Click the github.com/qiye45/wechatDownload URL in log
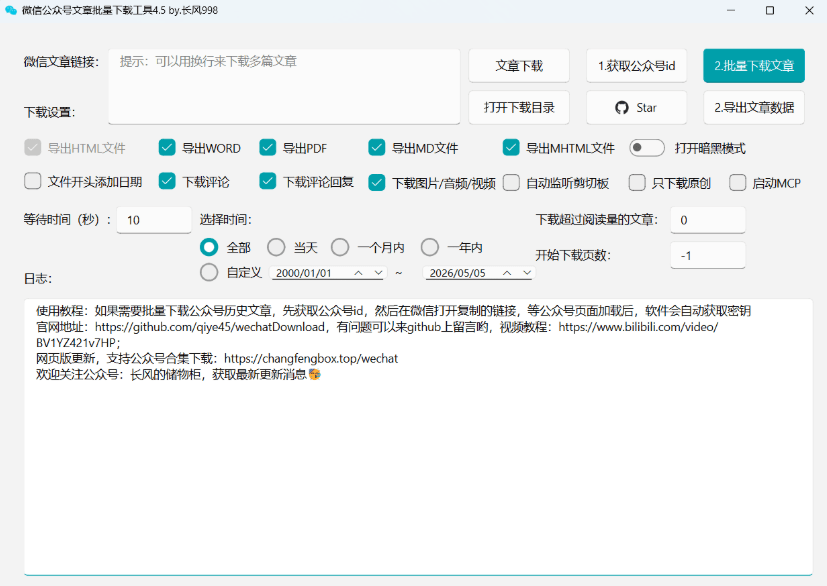 [210, 327]
